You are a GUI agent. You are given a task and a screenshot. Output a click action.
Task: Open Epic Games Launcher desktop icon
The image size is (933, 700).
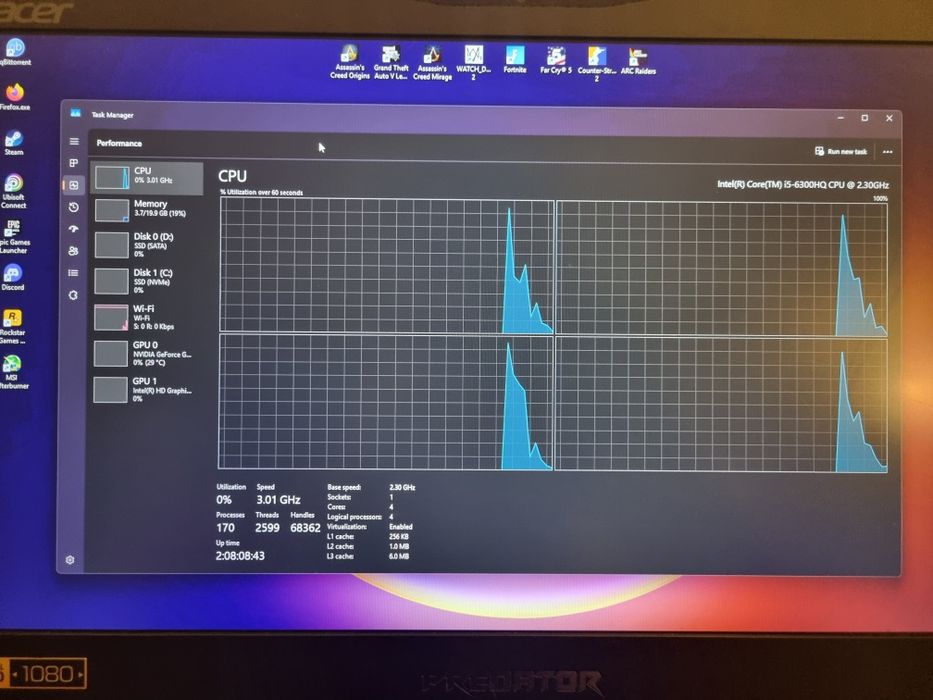[x=14, y=236]
